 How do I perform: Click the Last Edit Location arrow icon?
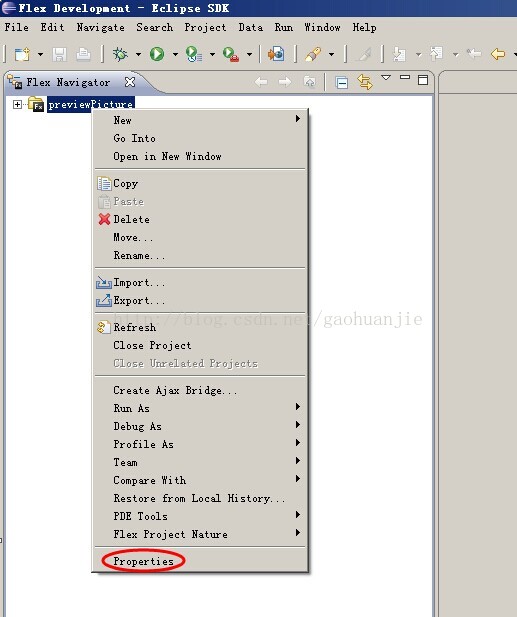pos(474,54)
